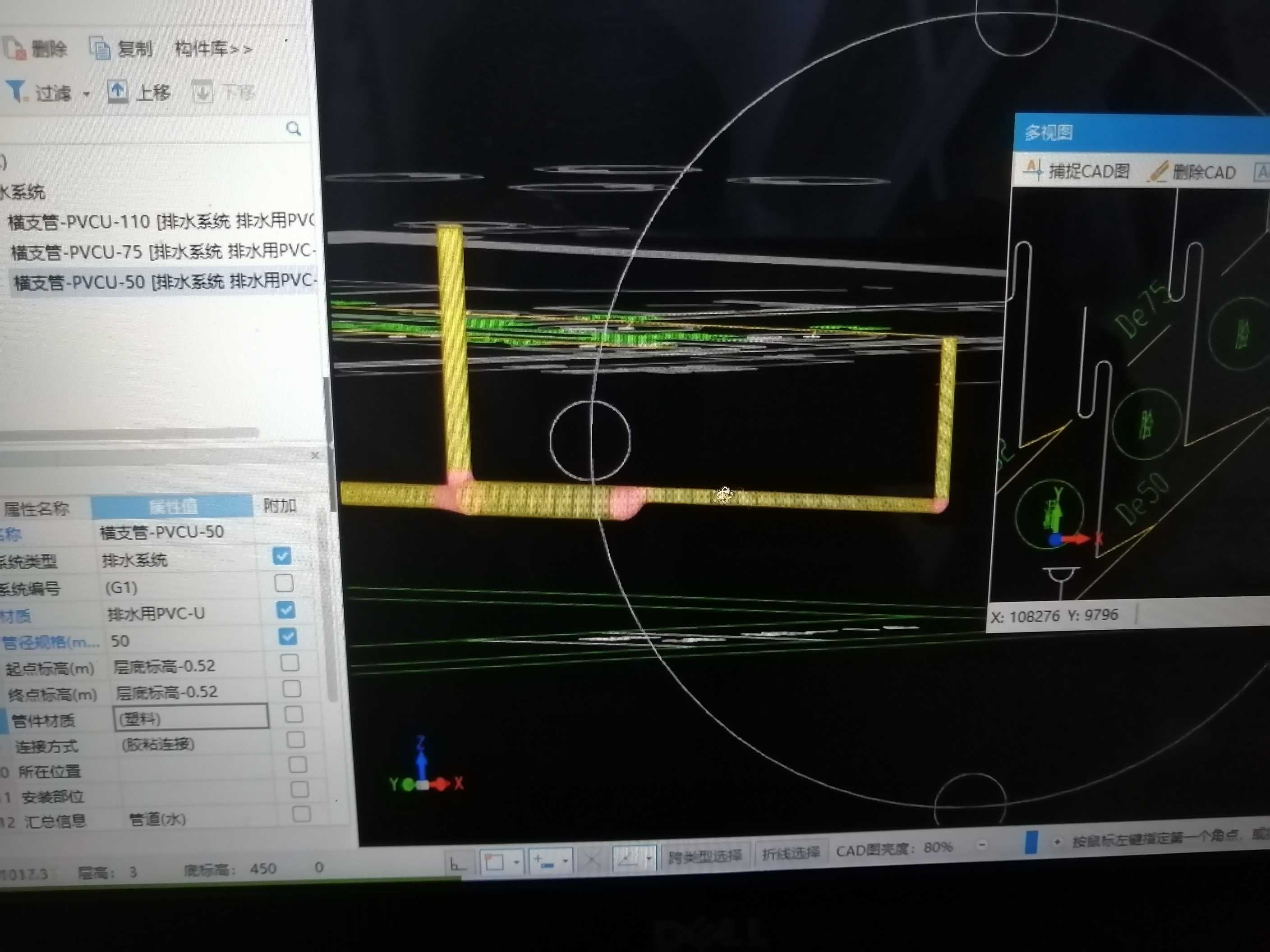
Task: Select 横支管-PVCU-50 in component list
Action: tap(164, 282)
